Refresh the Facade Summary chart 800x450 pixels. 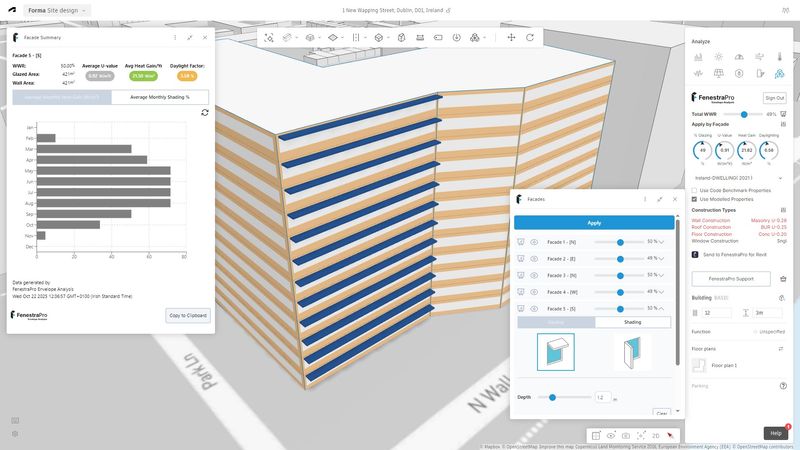click(205, 113)
